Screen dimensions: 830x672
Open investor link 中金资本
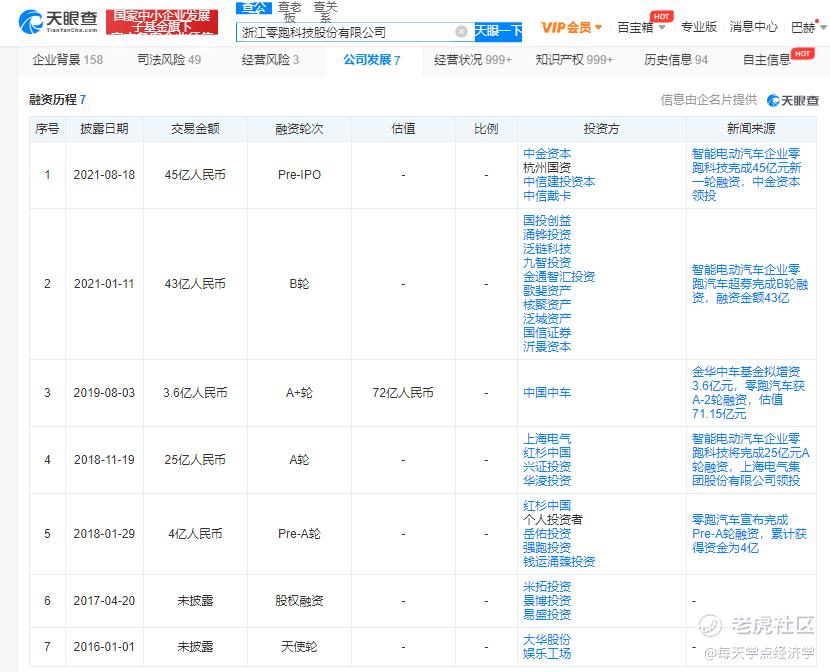pos(547,154)
